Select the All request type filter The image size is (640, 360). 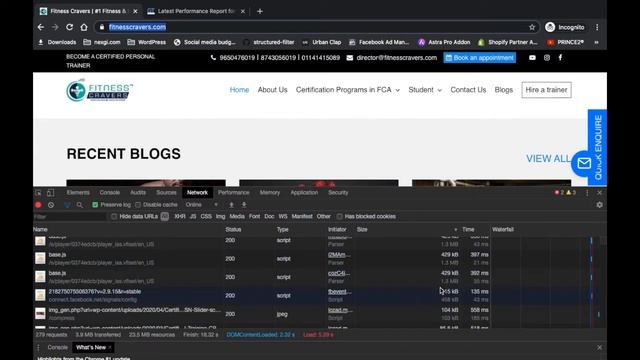coord(164,217)
